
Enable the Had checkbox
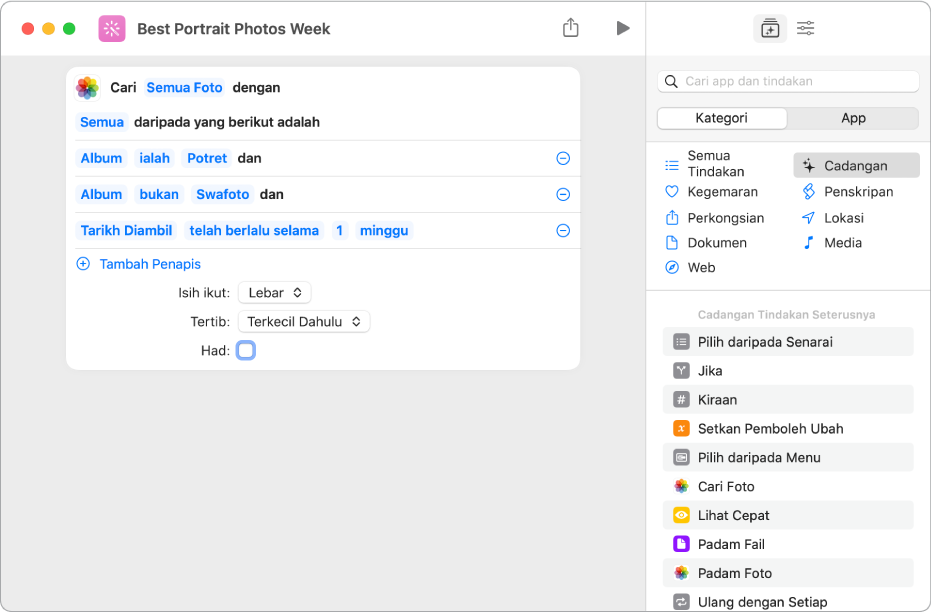tap(246, 350)
